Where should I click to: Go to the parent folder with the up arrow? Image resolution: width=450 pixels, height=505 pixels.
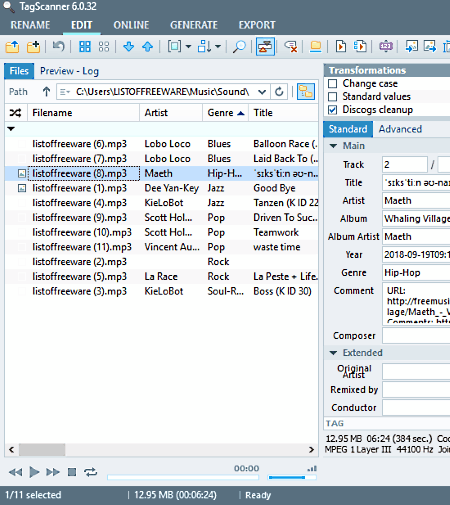(x=46, y=92)
